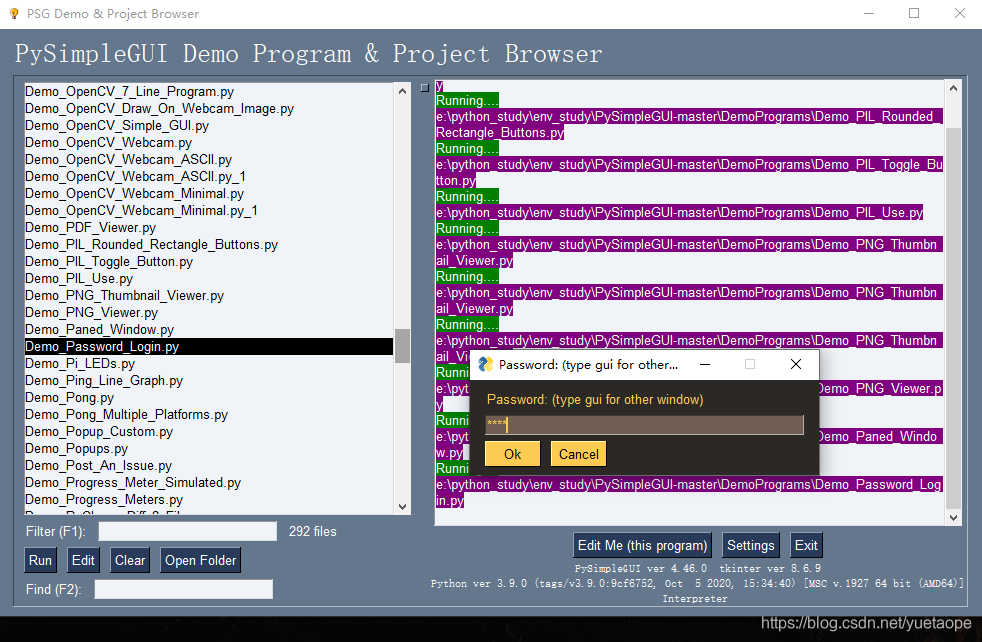Click the '292 files' count label
The width and height of the screenshot is (982, 642).
313,531
